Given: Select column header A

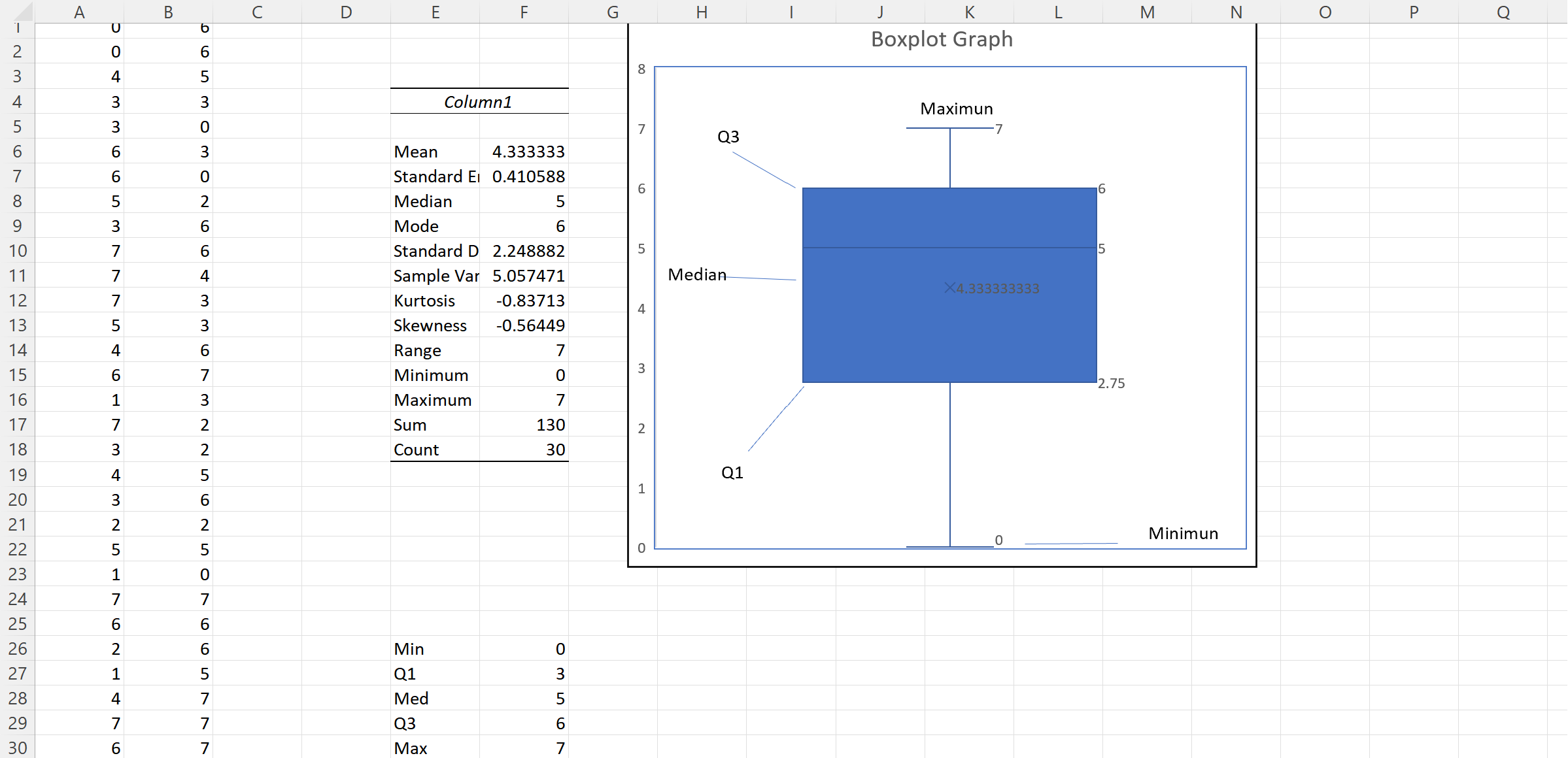Looking at the screenshot, I should (x=79, y=11).
